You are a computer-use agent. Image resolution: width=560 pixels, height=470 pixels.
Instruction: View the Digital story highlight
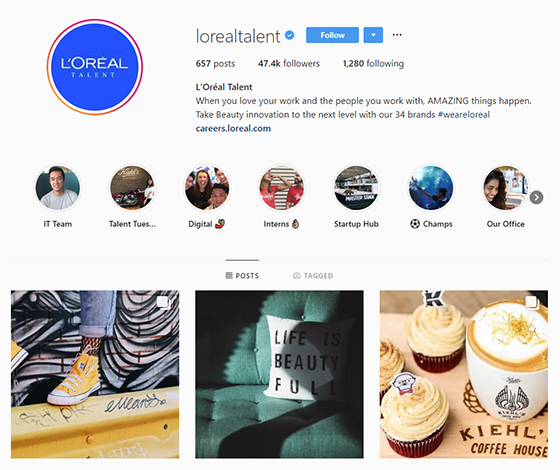point(207,188)
